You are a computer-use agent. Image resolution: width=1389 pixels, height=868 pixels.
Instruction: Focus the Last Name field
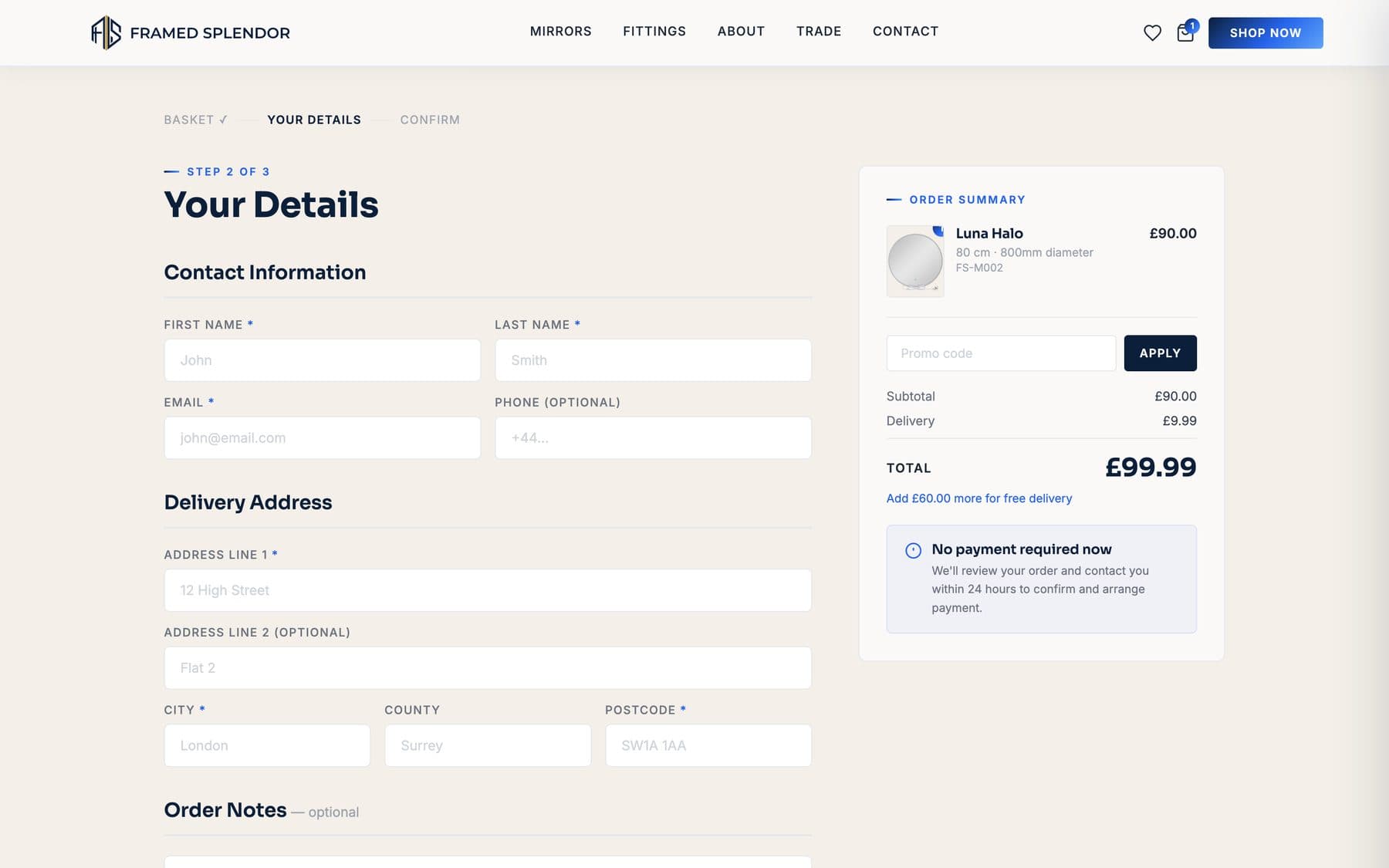(653, 360)
